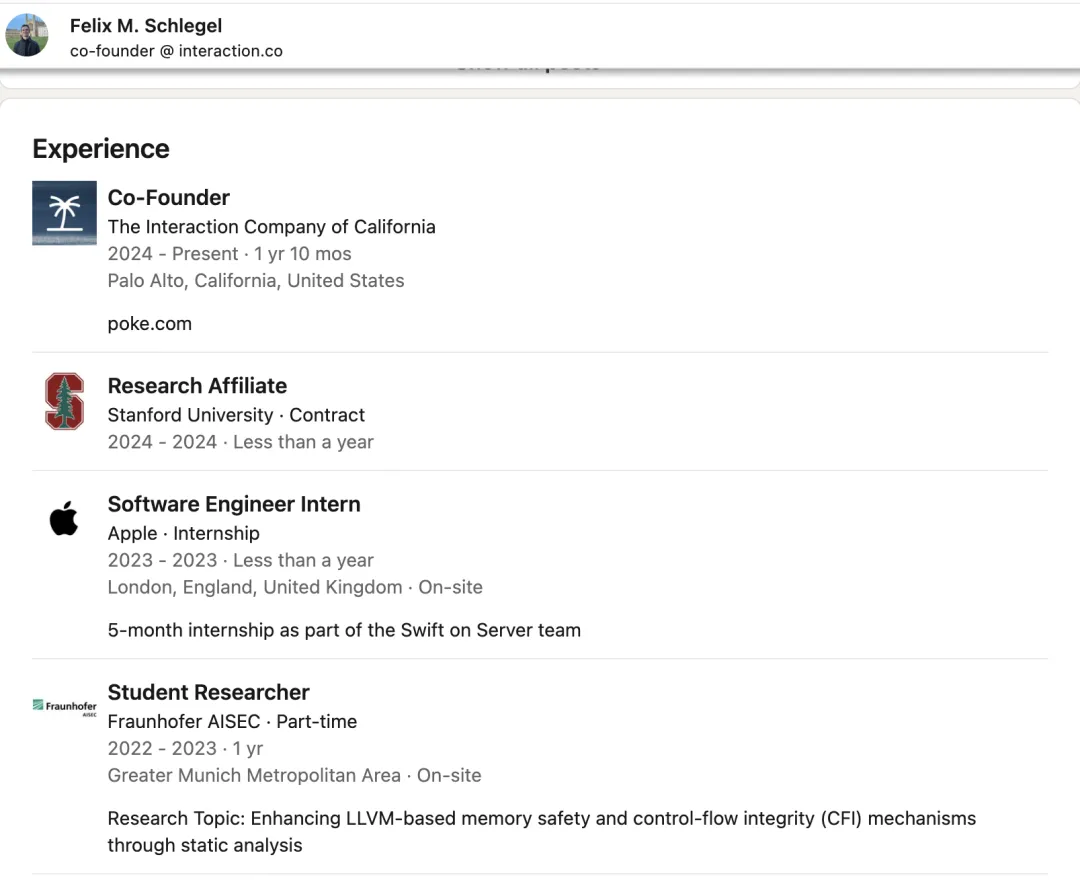
Task: Open the Software Engineer Intern title
Action: (234, 504)
